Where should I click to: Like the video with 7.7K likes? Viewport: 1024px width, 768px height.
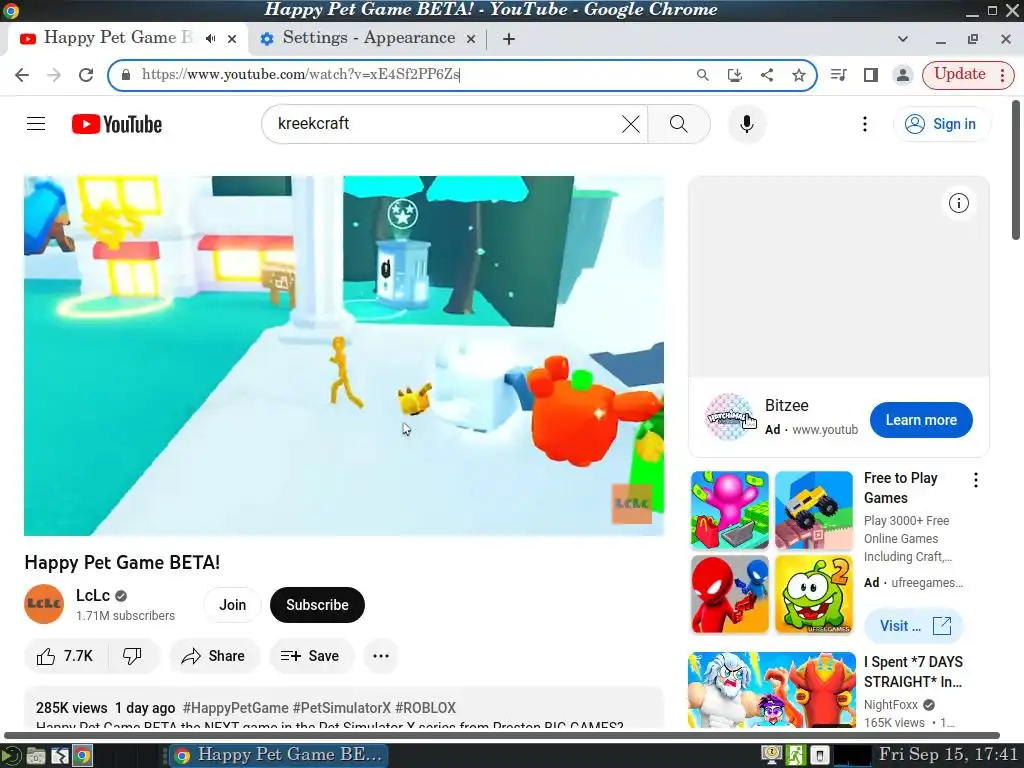click(x=65, y=656)
